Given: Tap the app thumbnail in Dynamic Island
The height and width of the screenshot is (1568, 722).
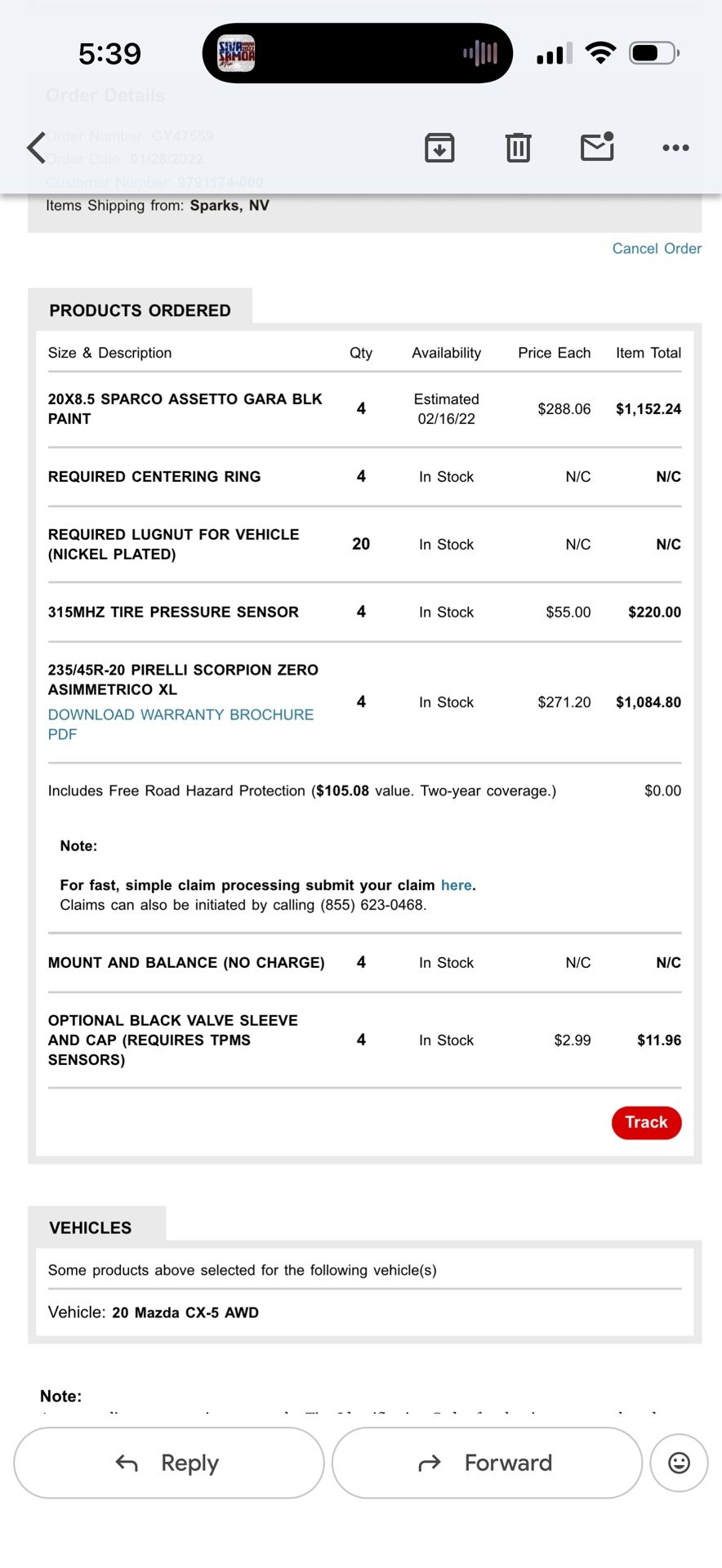Looking at the screenshot, I should click(236, 54).
